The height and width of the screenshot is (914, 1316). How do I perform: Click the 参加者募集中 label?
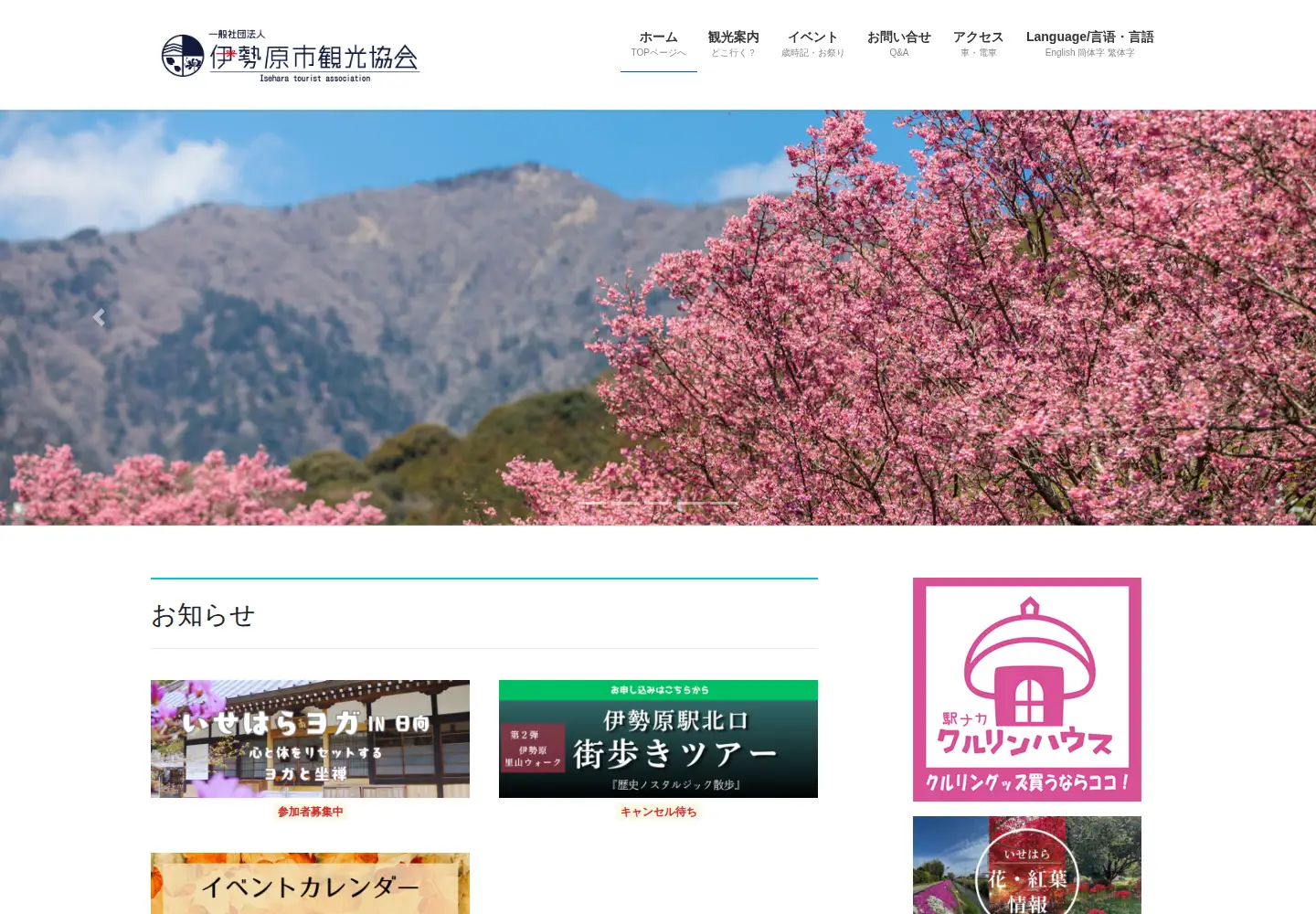(310, 812)
